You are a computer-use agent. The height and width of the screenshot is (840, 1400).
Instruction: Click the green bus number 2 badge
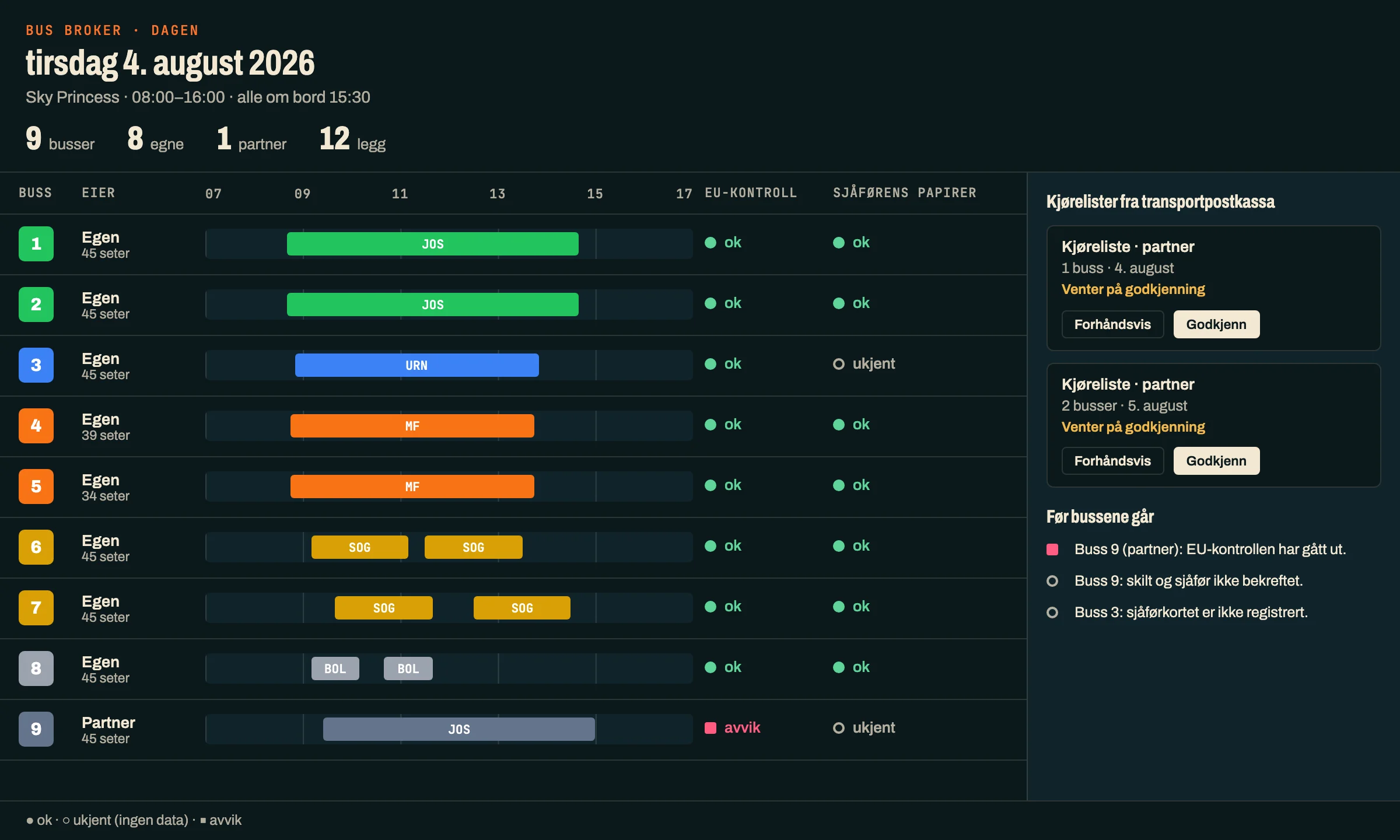pyautogui.click(x=36, y=304)
